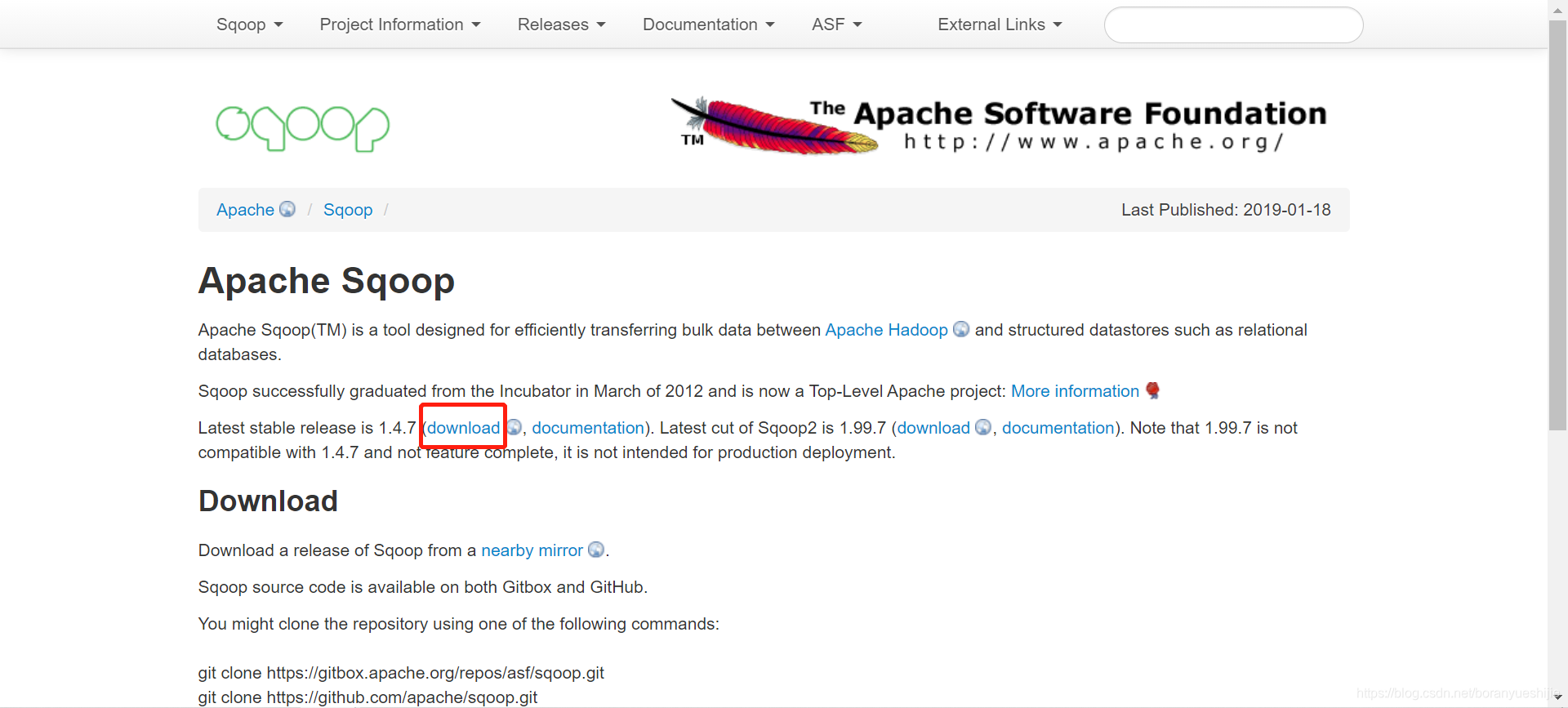Open the Sqoop navbar dropdown

pyautogui.click(x=249, y=24)
